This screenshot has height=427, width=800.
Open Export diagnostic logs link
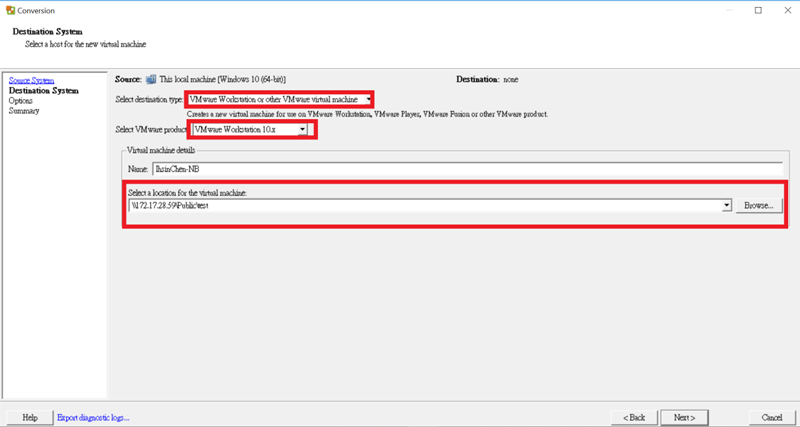(93, 417)
